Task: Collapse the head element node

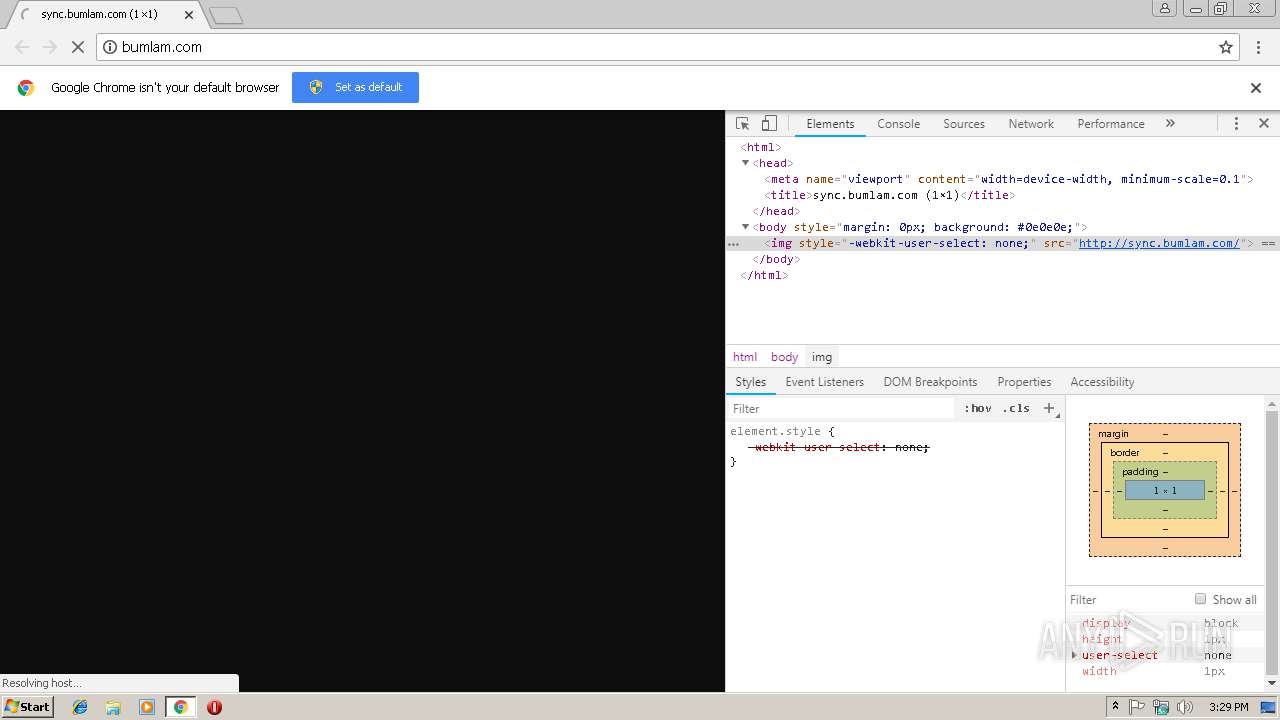Action: click(745, 163)
